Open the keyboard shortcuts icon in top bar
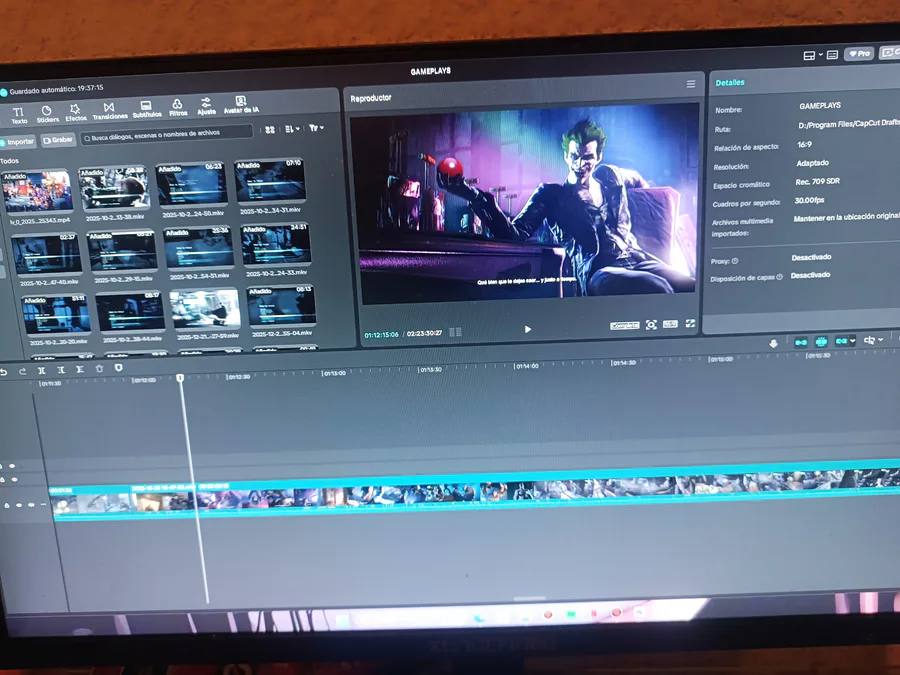Screen dimensions: 900x675 click(832, 55)
